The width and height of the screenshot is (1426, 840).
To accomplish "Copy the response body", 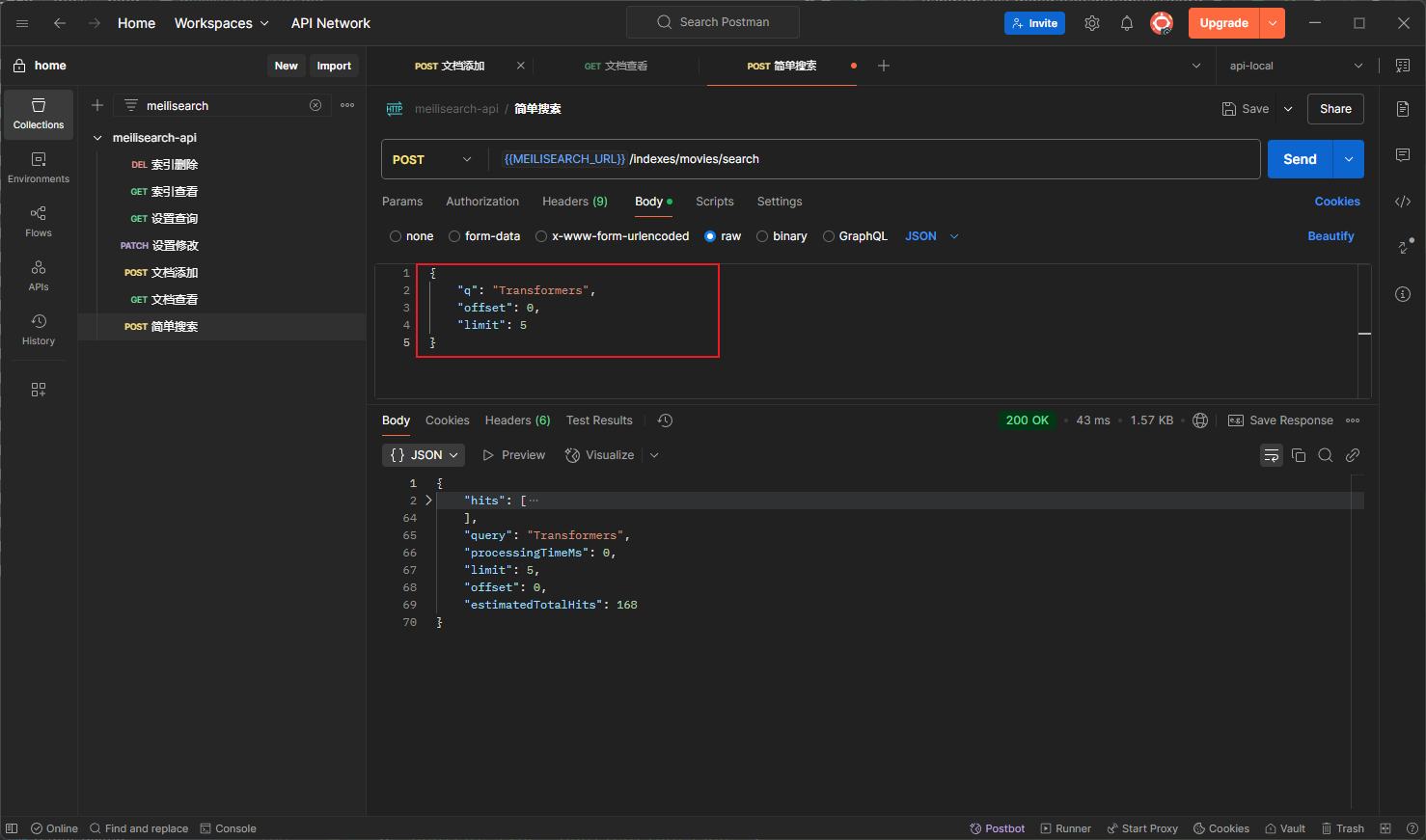I will coord(1298,454).
